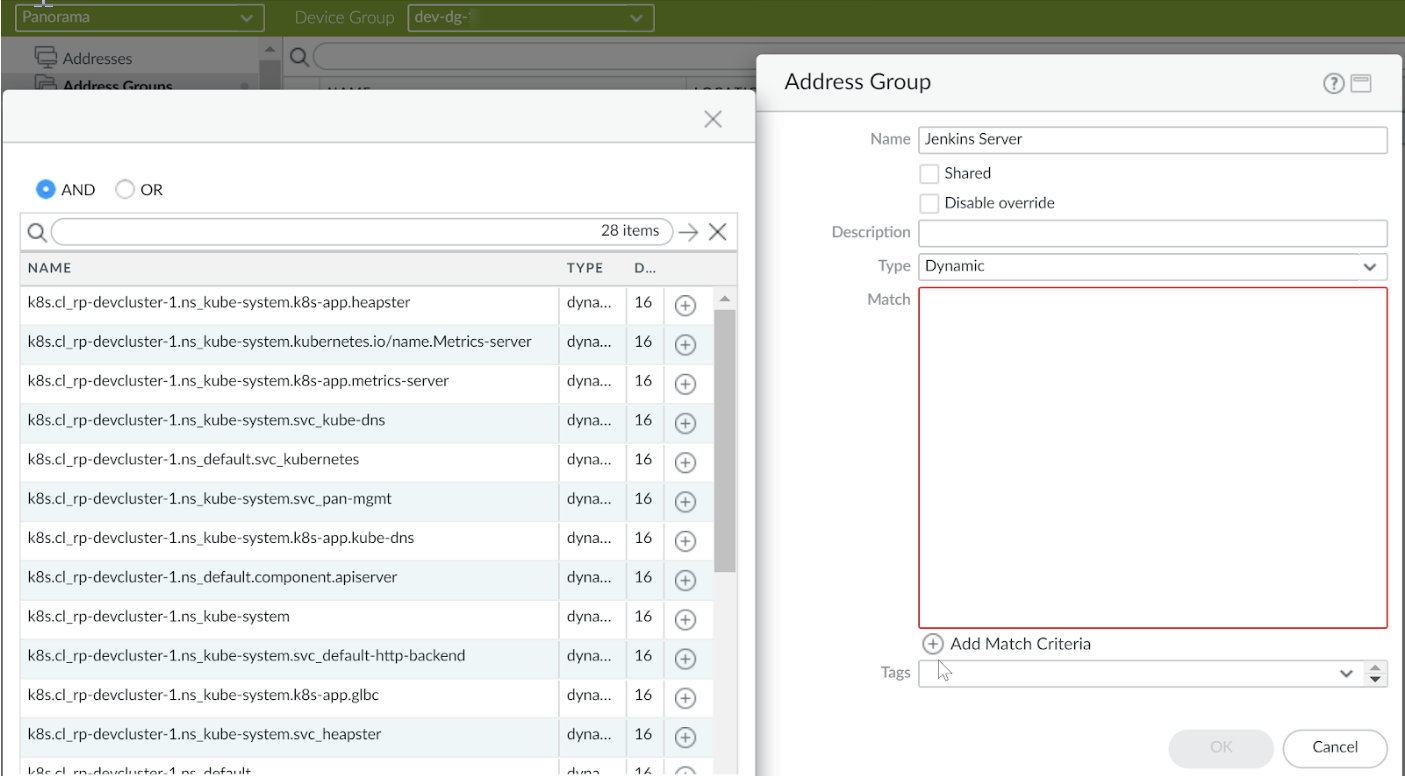Select Addresses in the left tree
This screenshot has width=1405, height=776.
(97, 58)
